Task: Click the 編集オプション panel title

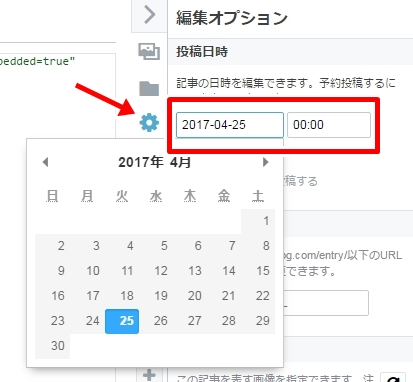Action: (232, 18)
